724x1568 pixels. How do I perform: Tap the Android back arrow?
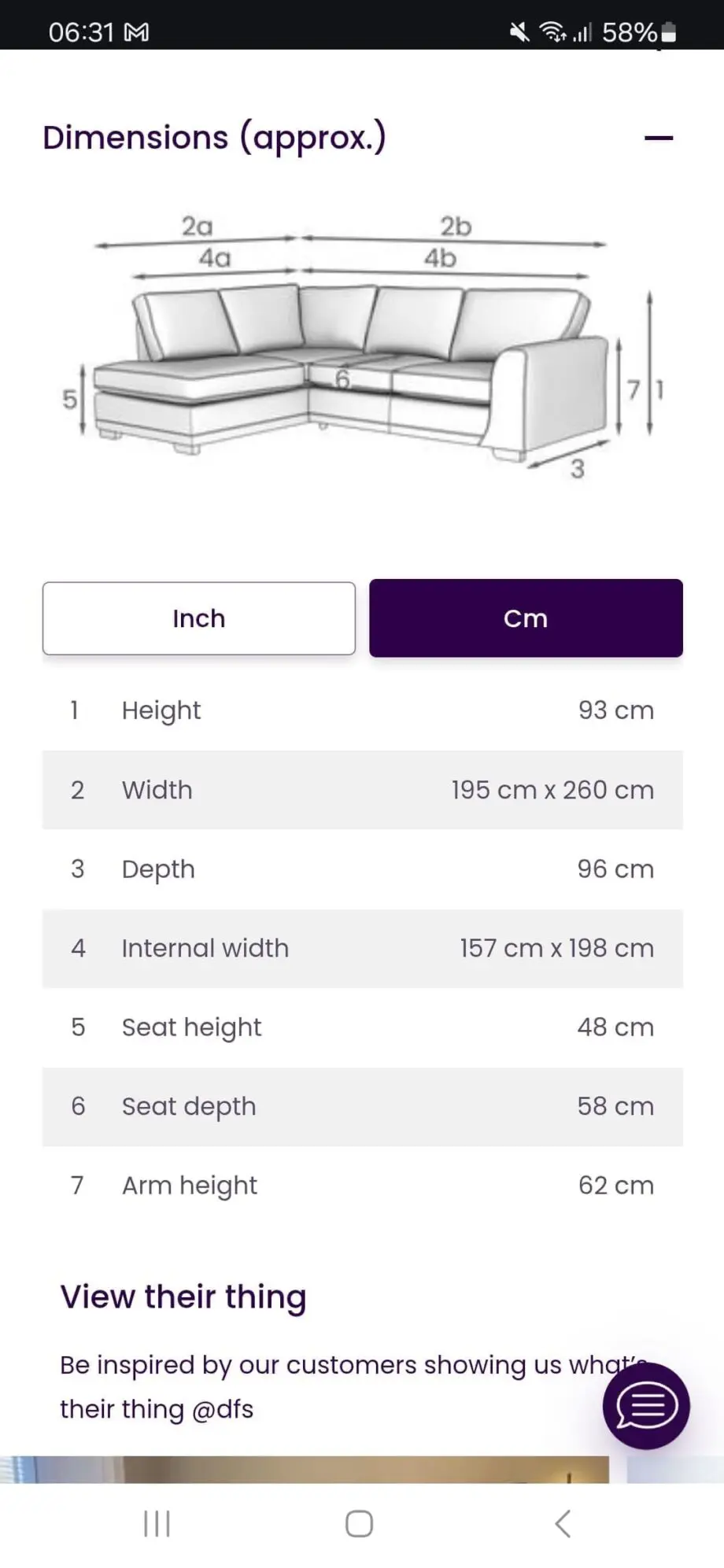563,1523
